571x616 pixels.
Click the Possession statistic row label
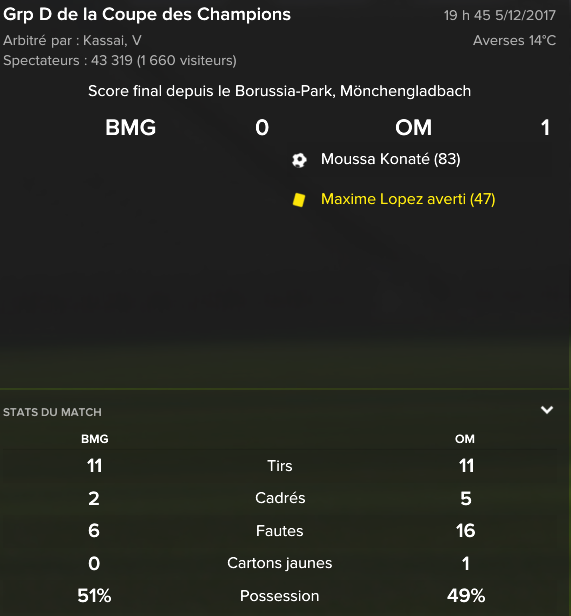tap(280, 596)
